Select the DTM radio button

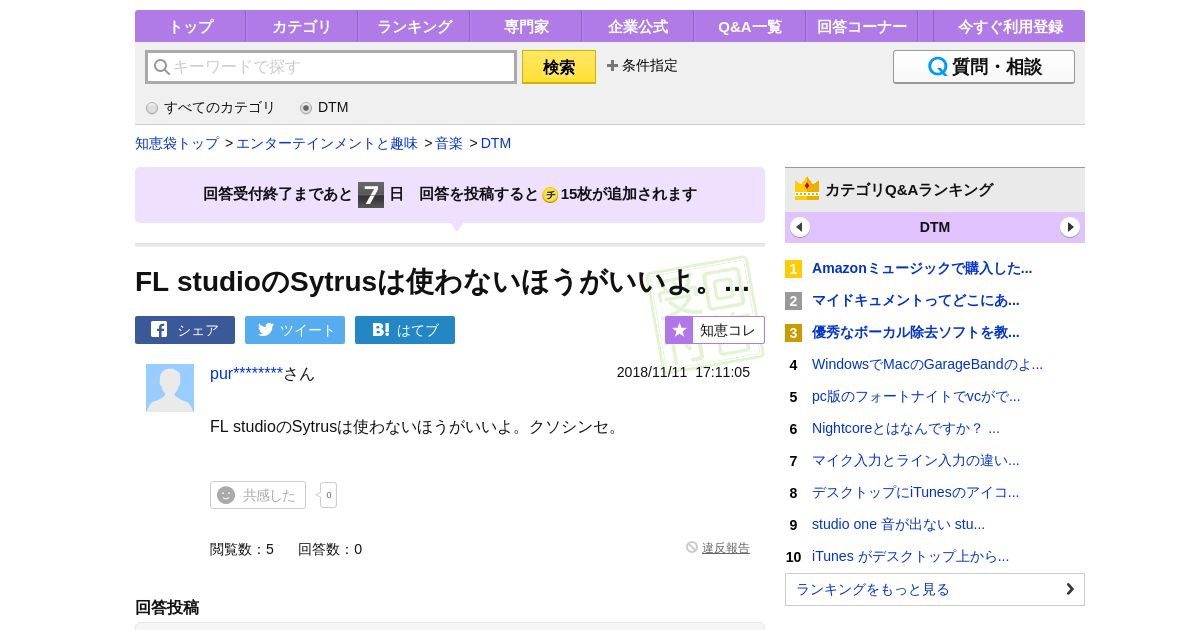coord(306,108)
